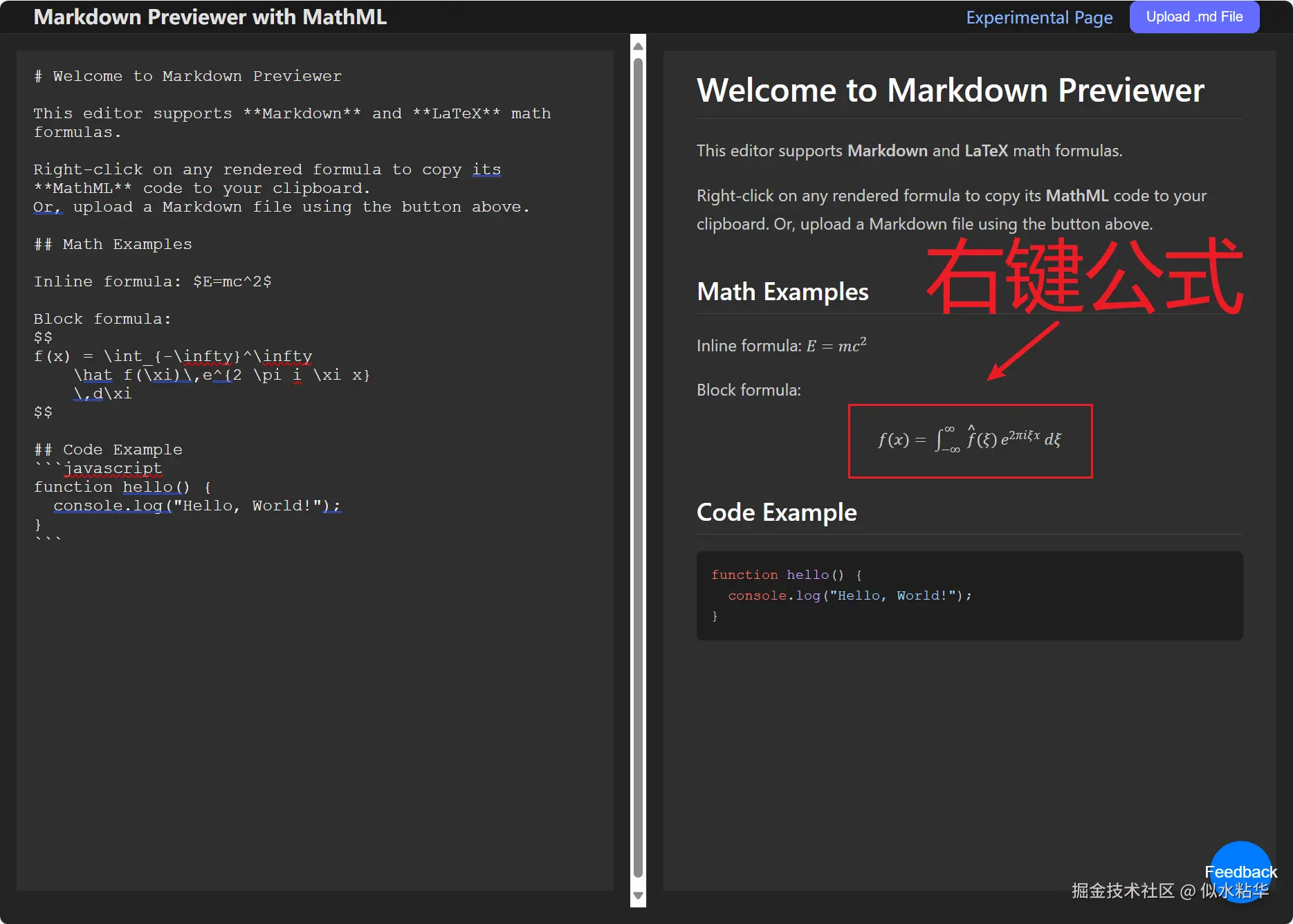Click the '\,d\xi' source line
The image size is (1293, 924).
pos(102,394)
